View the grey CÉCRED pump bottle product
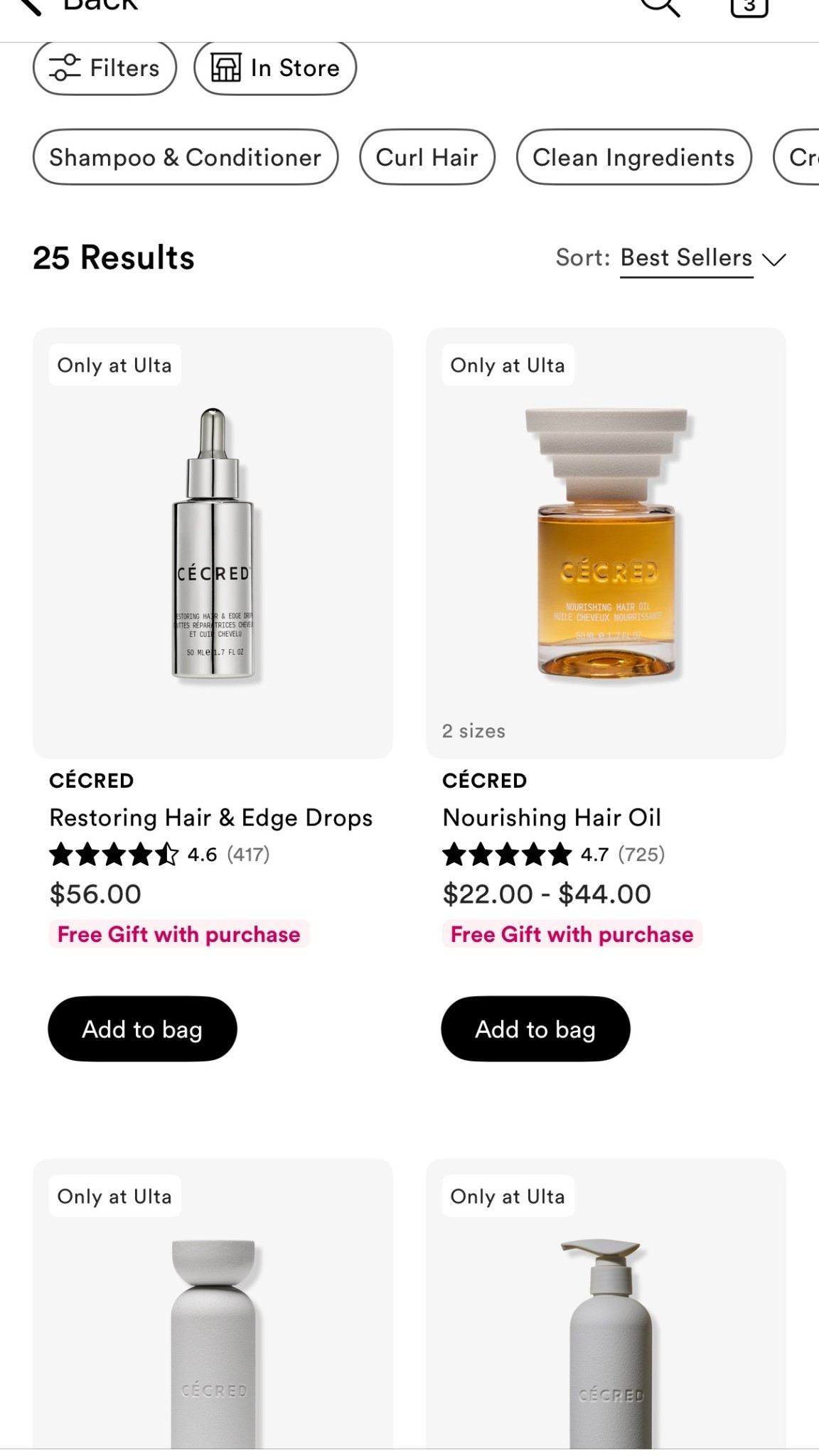This screenshot has height=1456, width=819. pos(606,1305)
